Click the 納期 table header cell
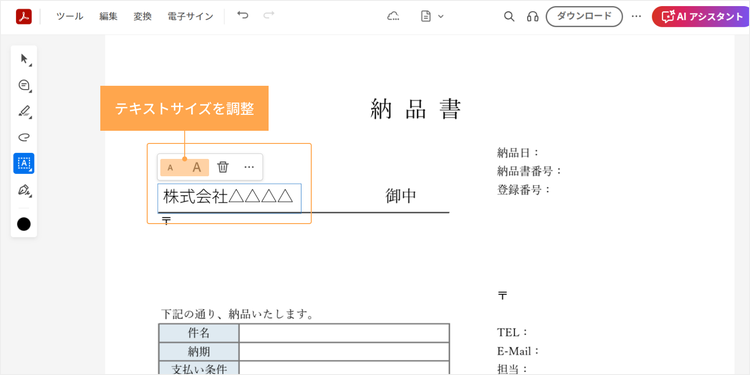750x375 pixels. point(199,352)
